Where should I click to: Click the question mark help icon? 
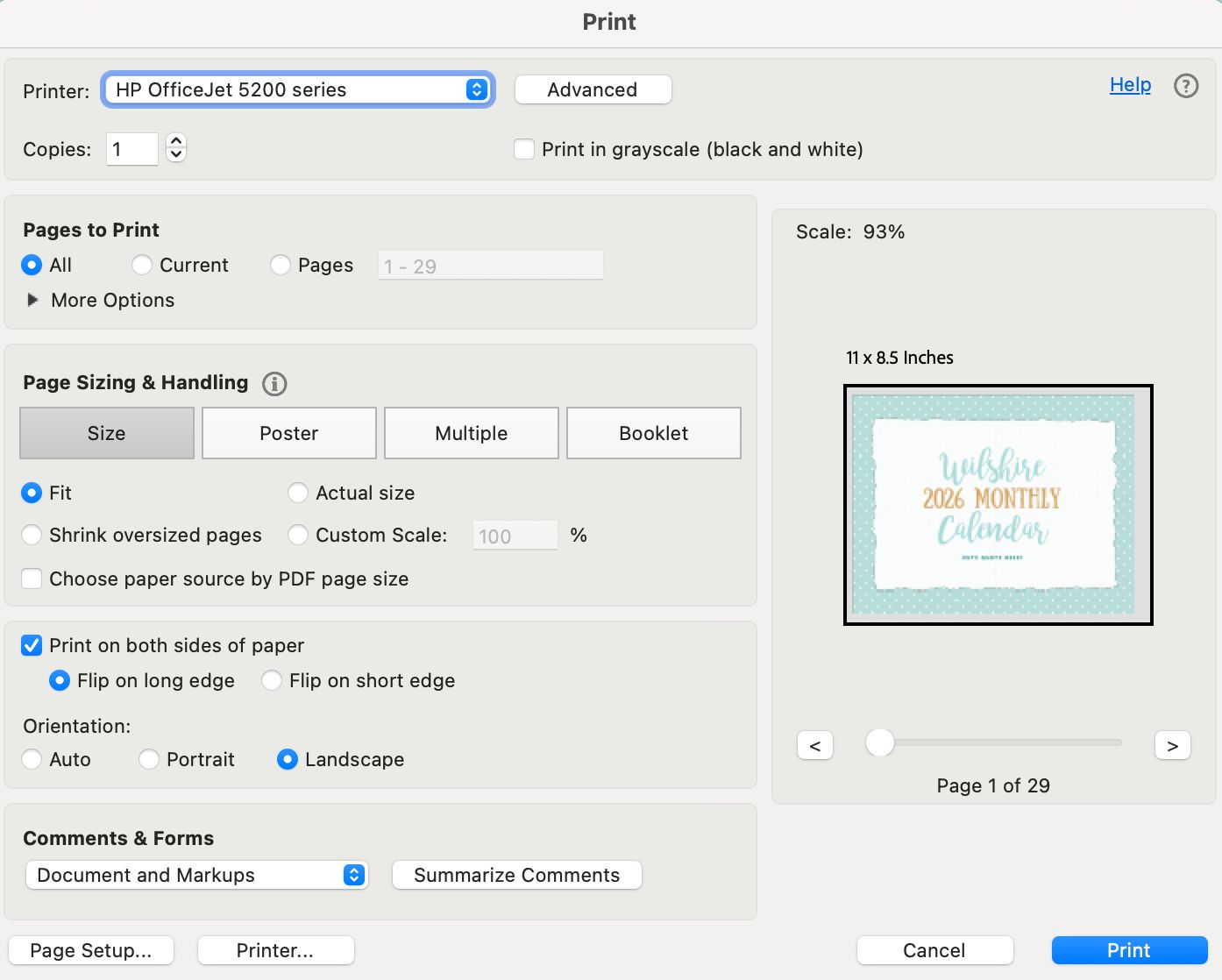pos(1185,86)
